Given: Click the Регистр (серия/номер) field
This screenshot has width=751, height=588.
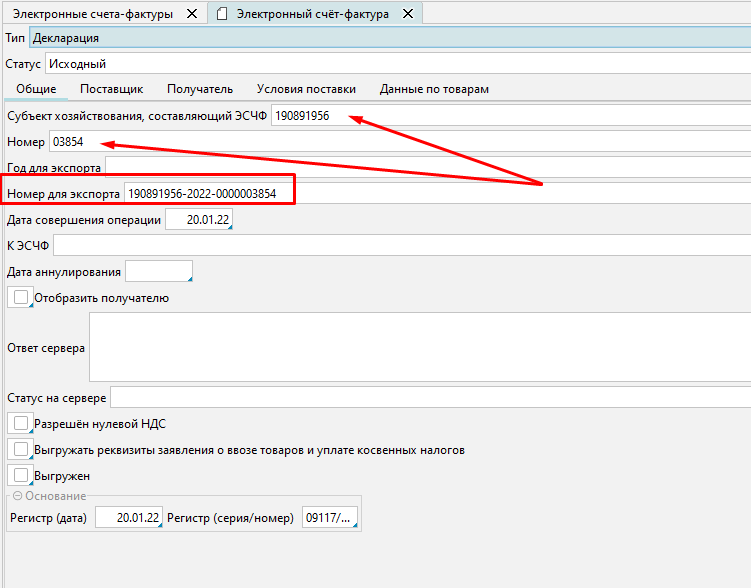Looking at the screenshot, I should pyautogui.click(x=328, y=518).
